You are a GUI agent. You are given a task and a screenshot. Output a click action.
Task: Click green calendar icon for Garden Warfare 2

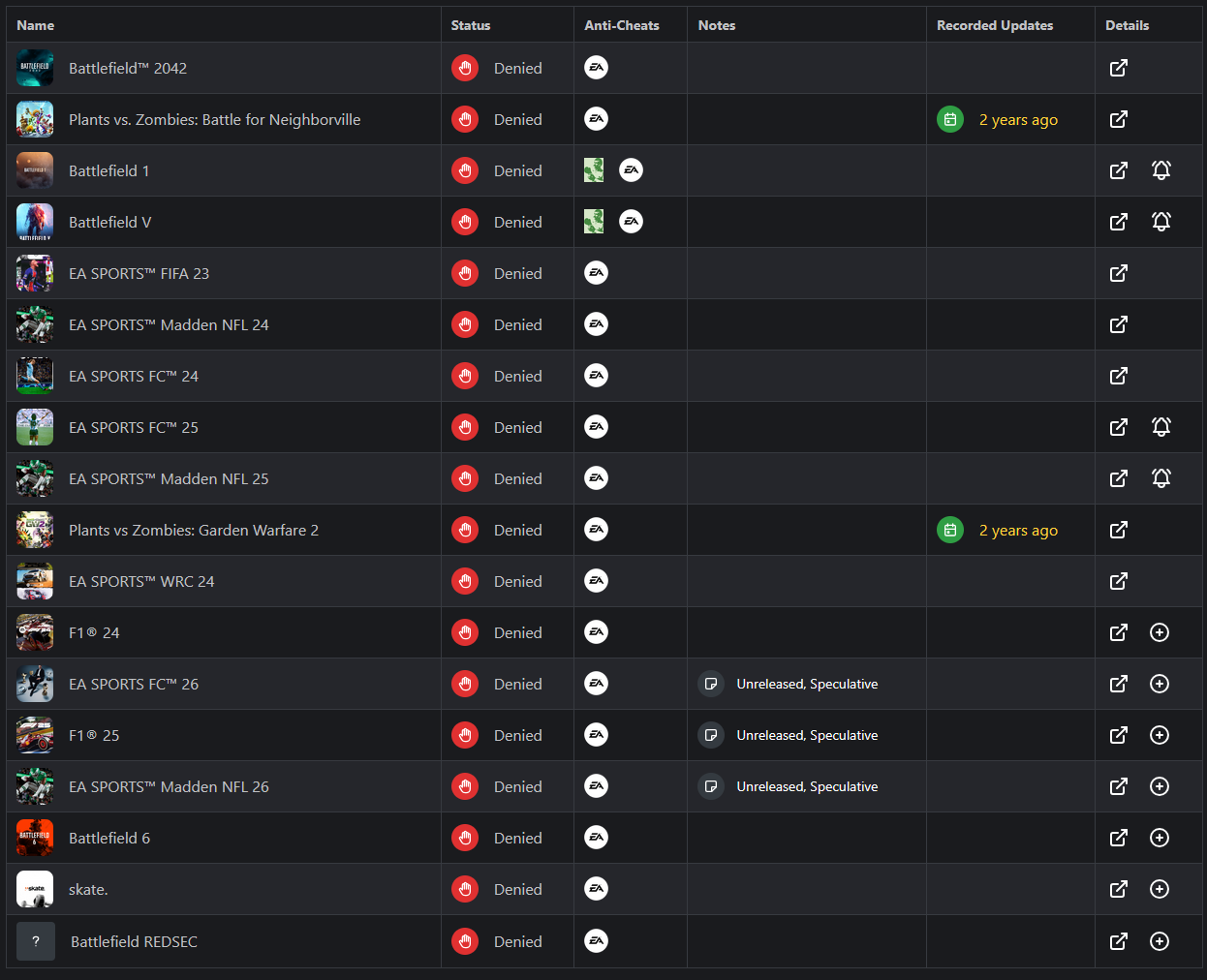[x=950, y=530]
